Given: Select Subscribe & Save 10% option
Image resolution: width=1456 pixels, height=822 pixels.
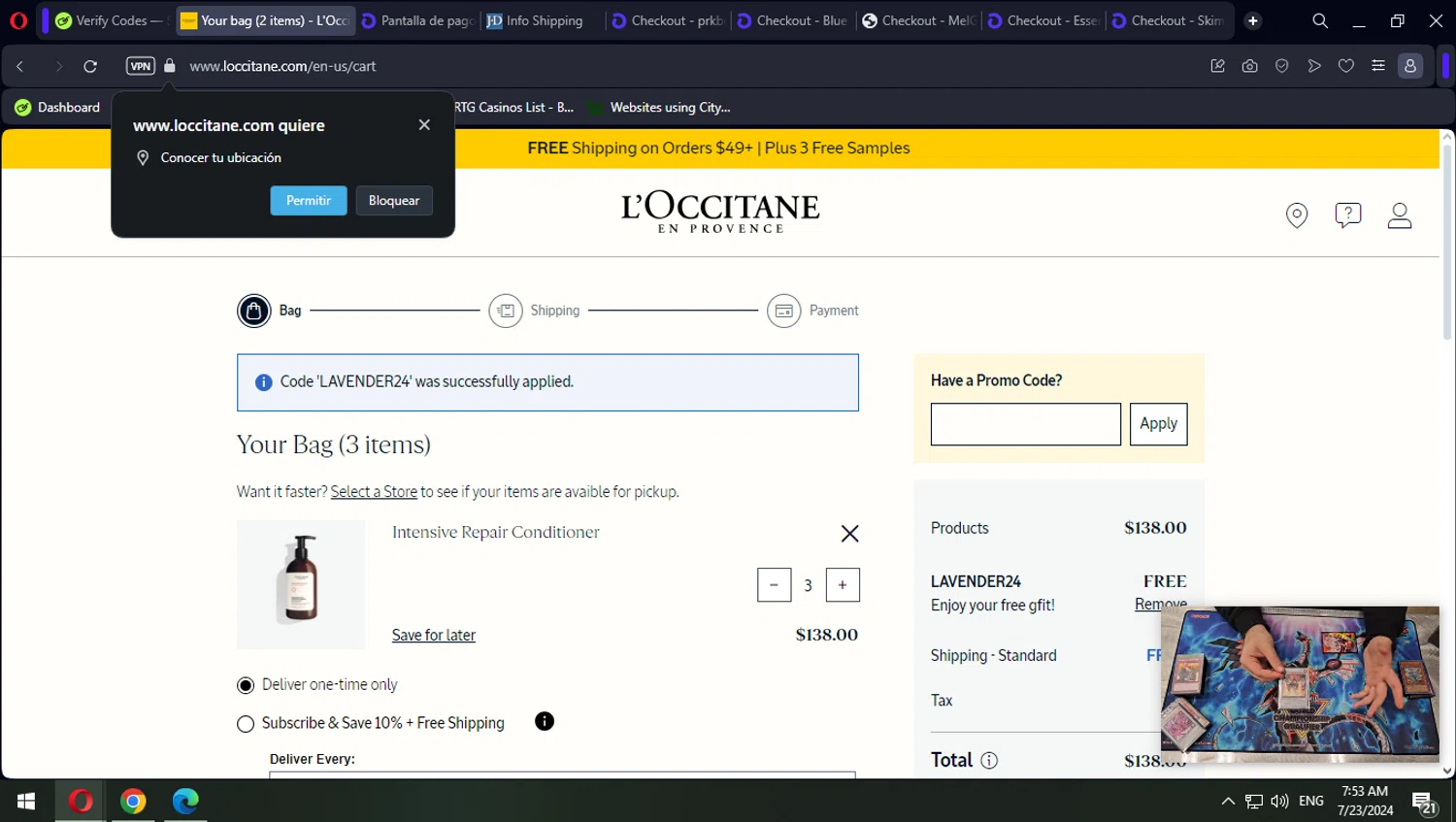Looking at the screenshot, I should [x=246, y=724].
